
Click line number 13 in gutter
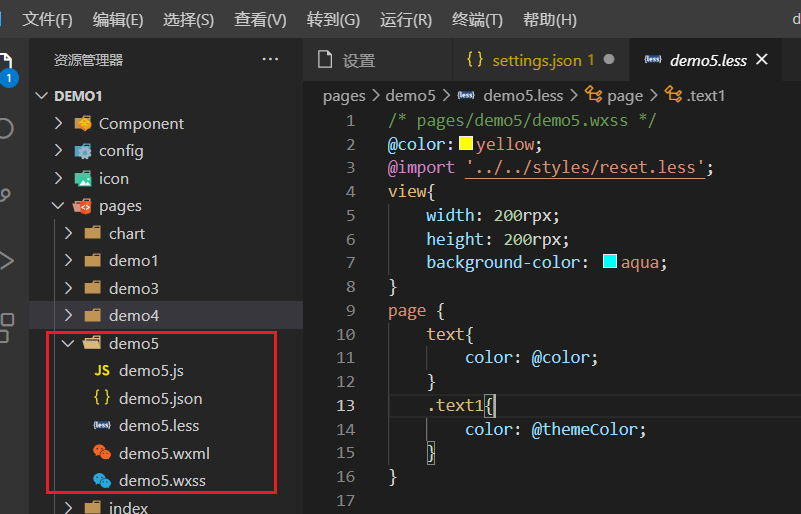(345, 405)
